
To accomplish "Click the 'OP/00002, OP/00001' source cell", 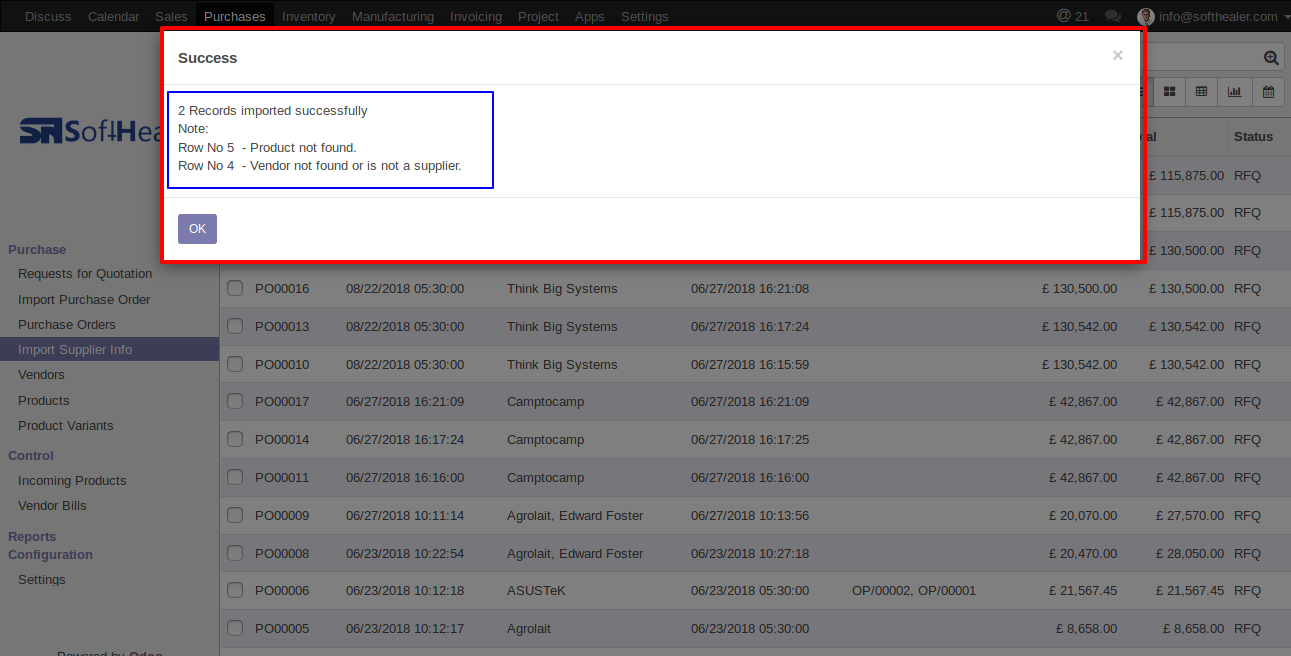I will tap(914, 591).
